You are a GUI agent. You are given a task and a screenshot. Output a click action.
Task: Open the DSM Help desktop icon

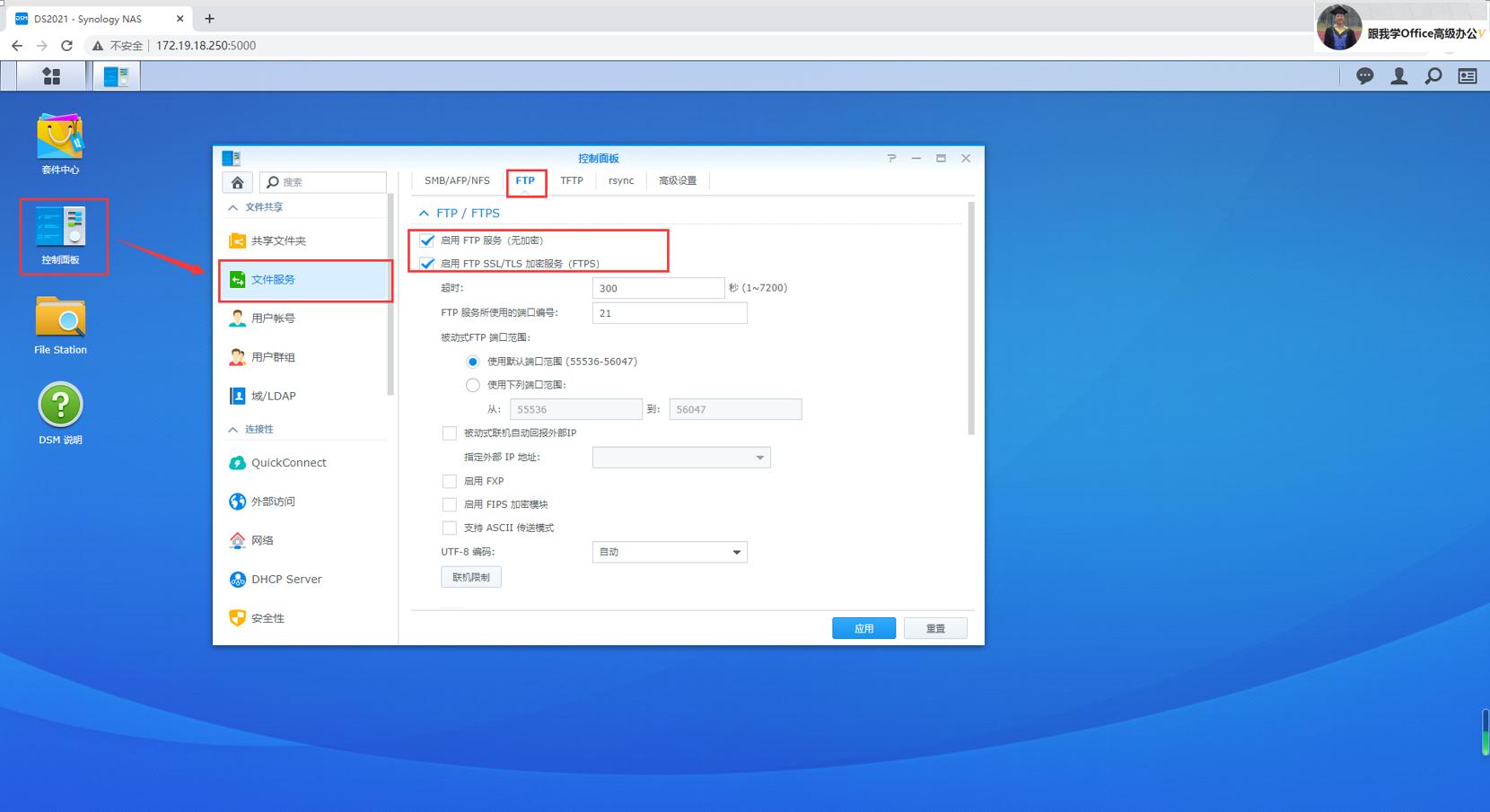coord(60,414)
